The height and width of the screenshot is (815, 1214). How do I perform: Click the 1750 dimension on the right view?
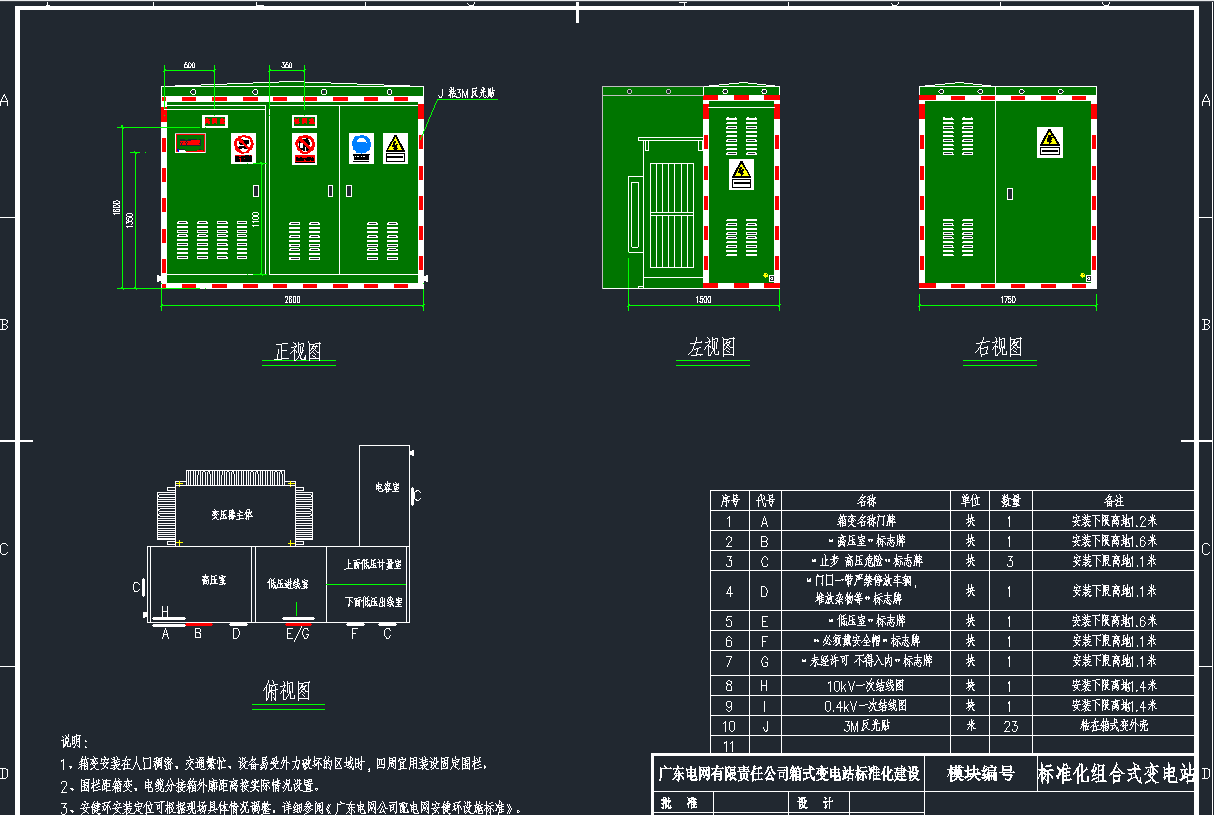[1007, 299]
